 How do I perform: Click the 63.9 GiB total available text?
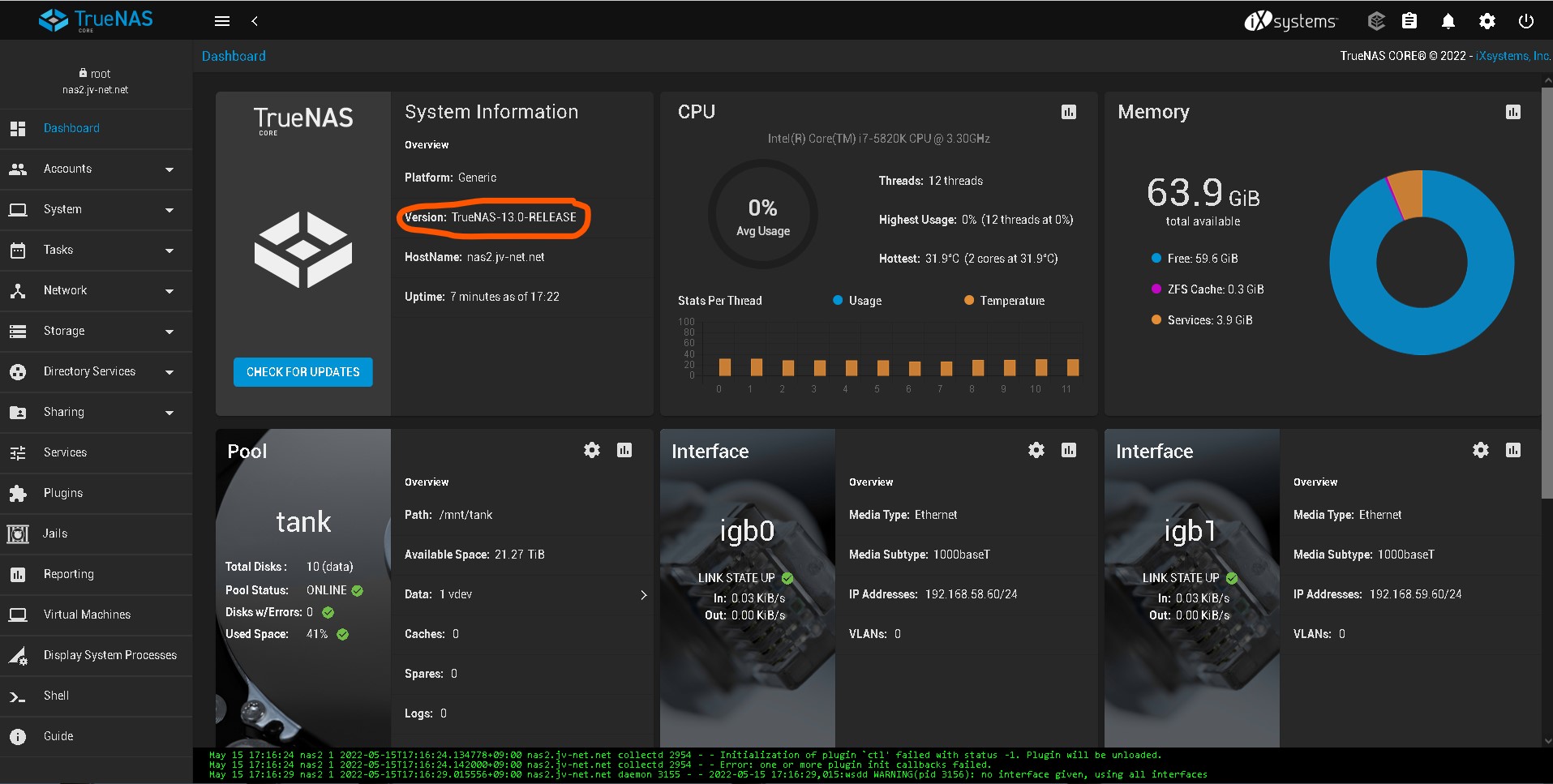(1203, 202)
